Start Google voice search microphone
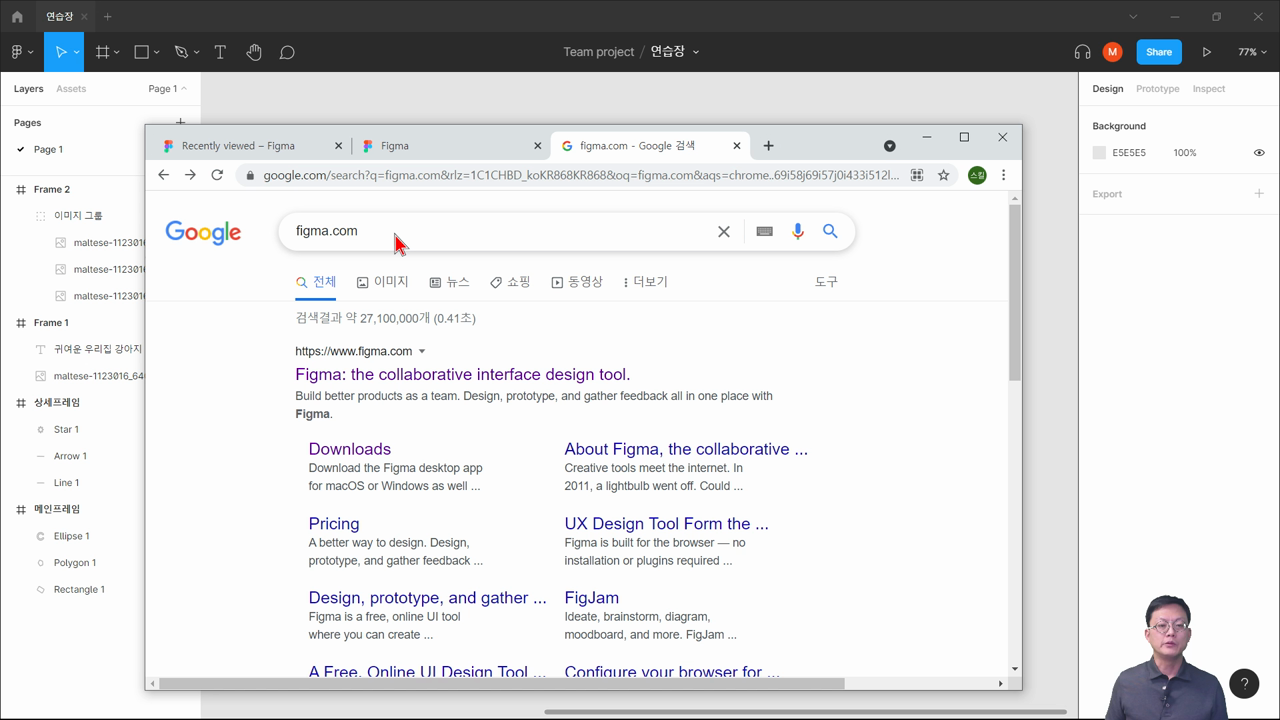This screenshot has height=720, width=1280. point(798,231)
